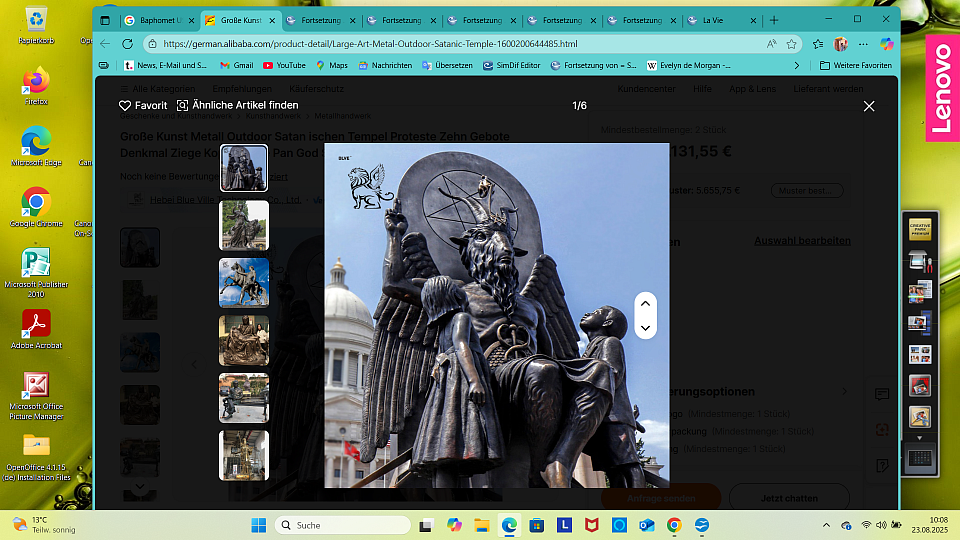Screen dimensions: 960x540
Task: Open Firefox desktop shortcut
Action: coord(36,85)
